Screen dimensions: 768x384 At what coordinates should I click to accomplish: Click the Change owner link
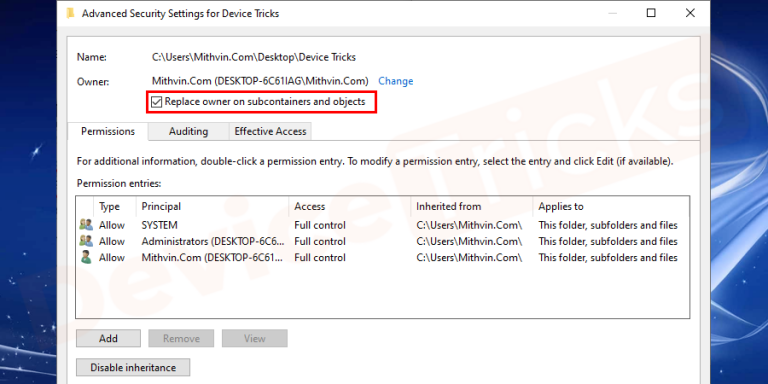click(396, 81)
